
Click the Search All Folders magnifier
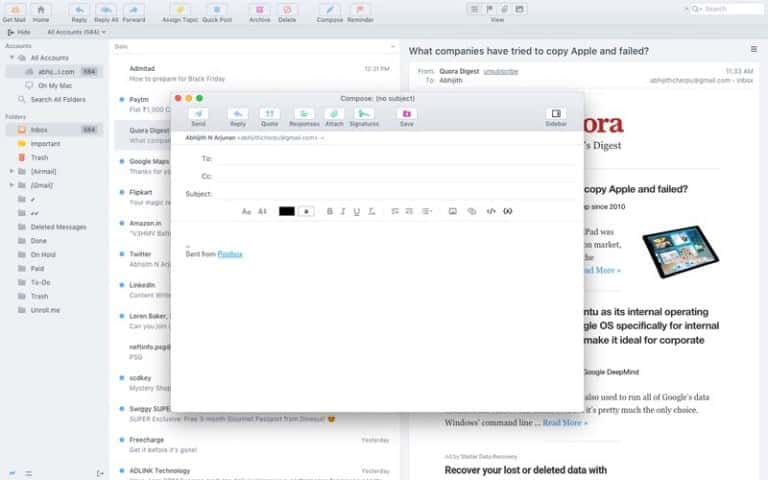22,99
